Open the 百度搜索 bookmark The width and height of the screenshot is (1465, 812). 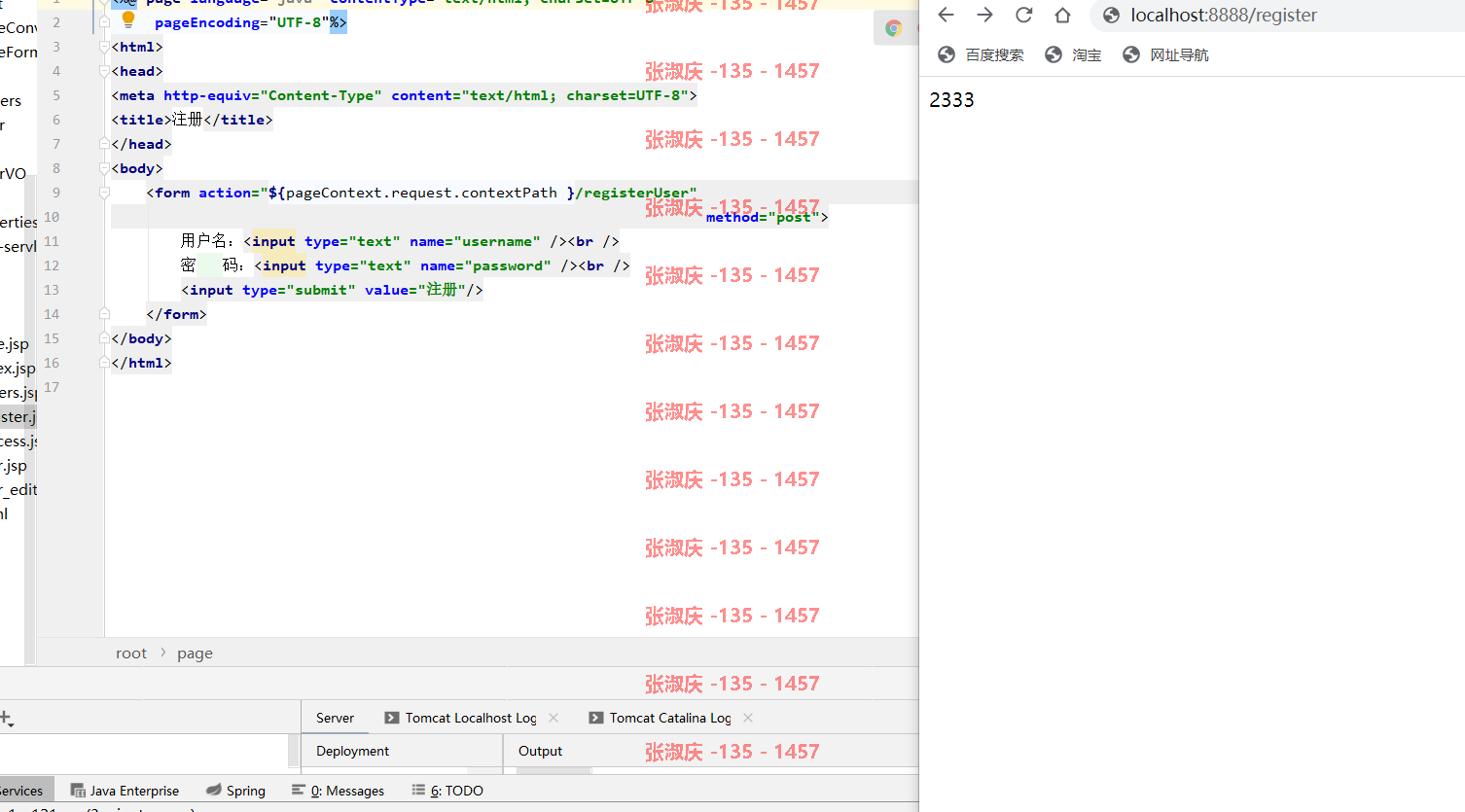(981, 55)
